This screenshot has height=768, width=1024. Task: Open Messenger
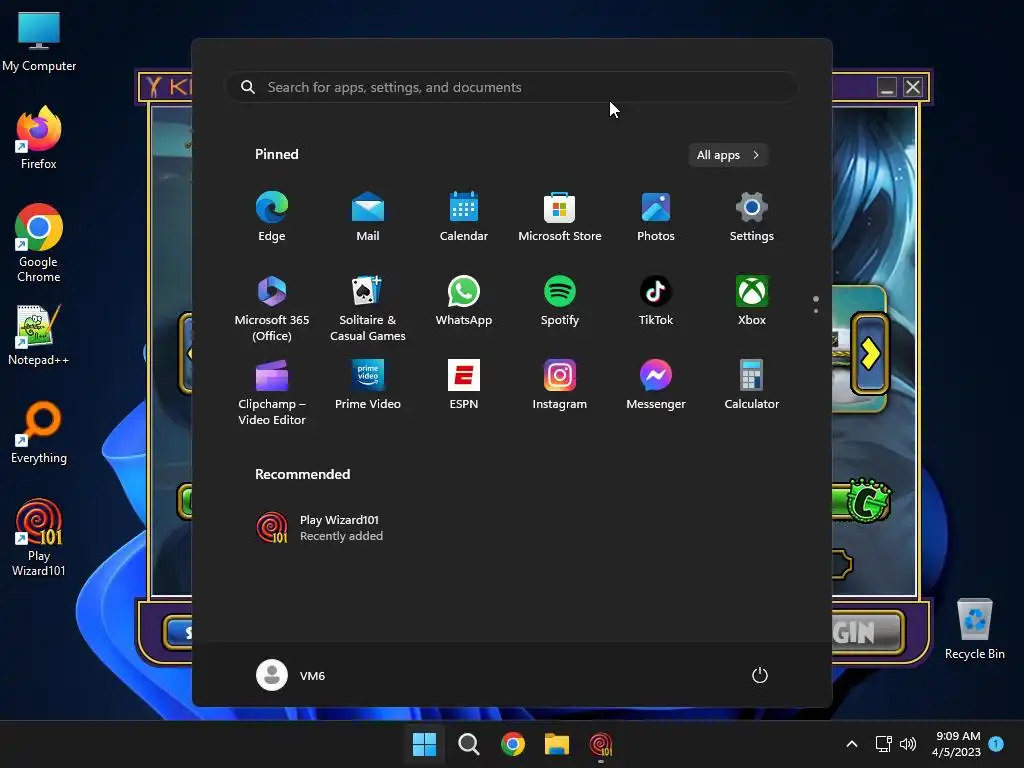[x=656, y=384]
